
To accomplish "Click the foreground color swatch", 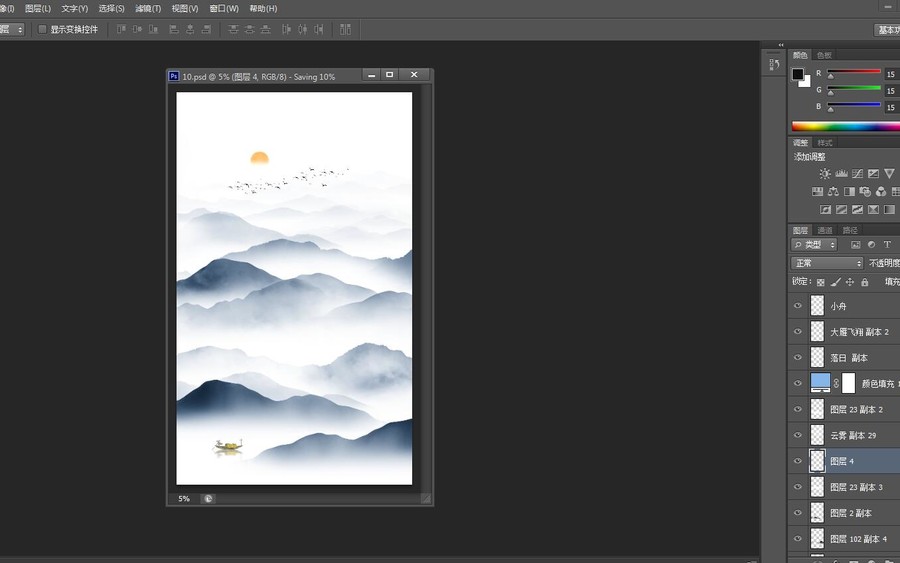I will point(798,74).
